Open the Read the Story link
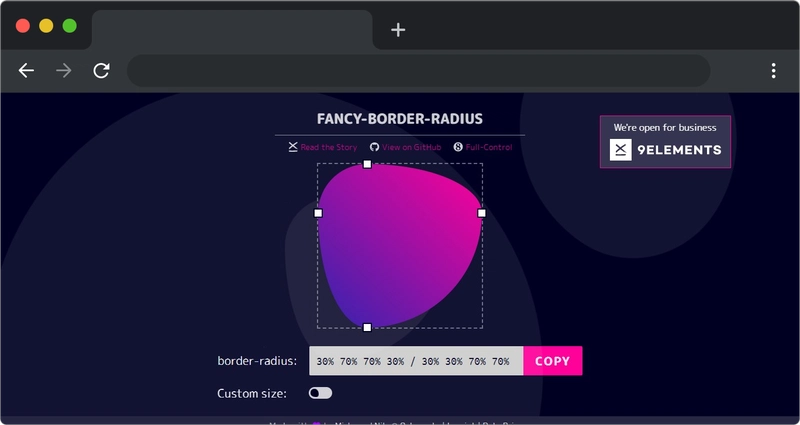 point(329,147)
